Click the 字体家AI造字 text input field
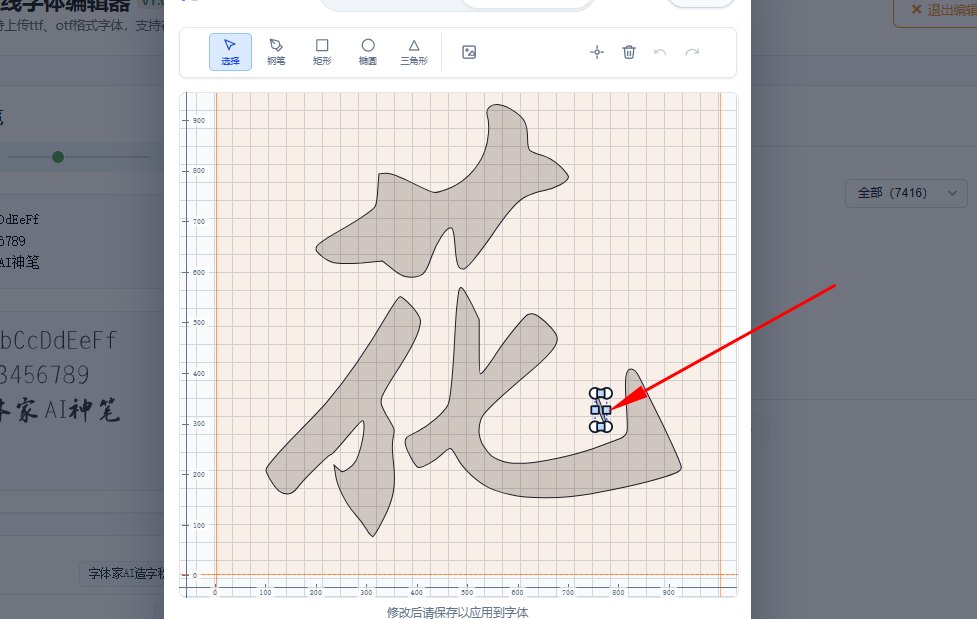Image resolution: width=977 pixels, height=619 pixels. pos(120,574)
